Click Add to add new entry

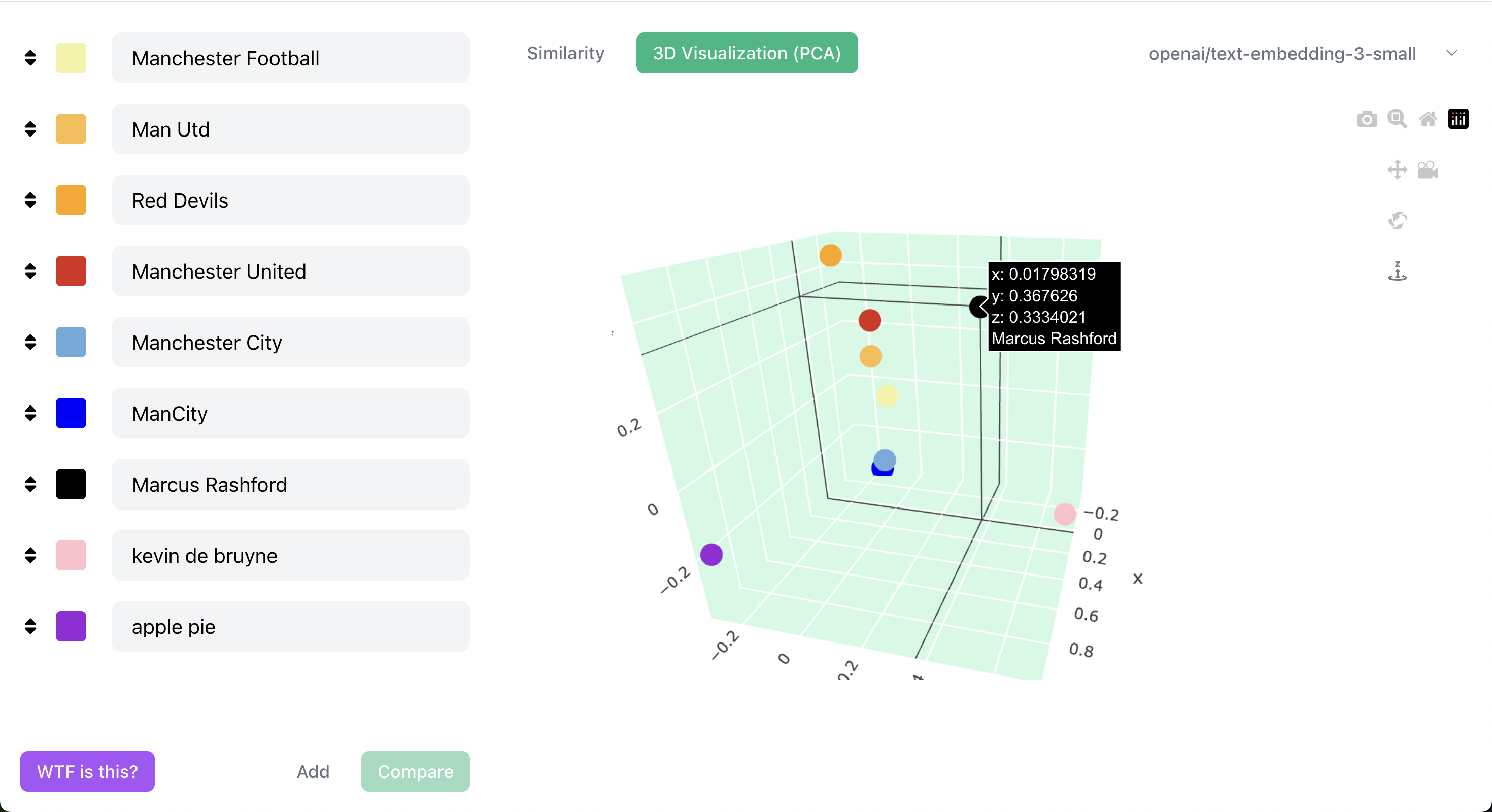pyautogui.click(x=313, y=771)
